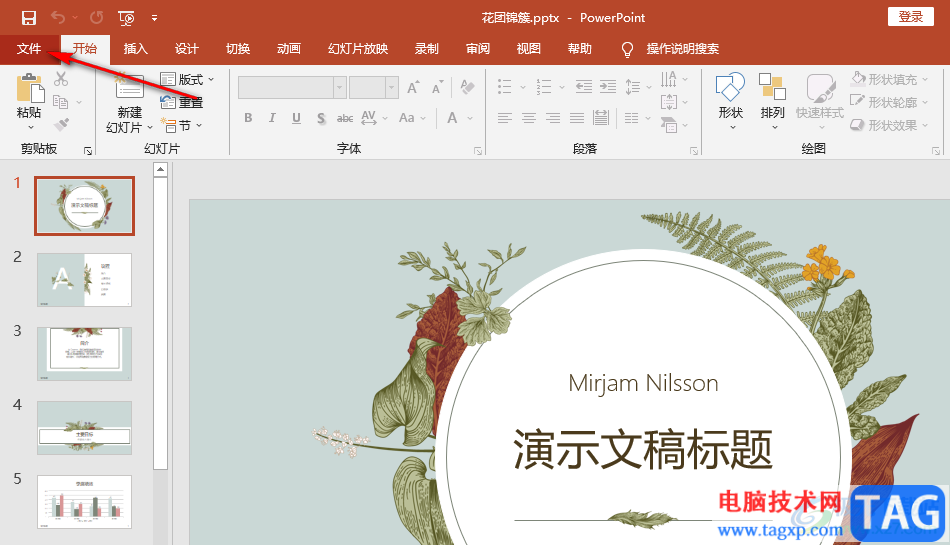Image resolution: width=950 pixels, height=545 pixels.
Task: Open the font name combo box
Action: click(x=292, y=88)
